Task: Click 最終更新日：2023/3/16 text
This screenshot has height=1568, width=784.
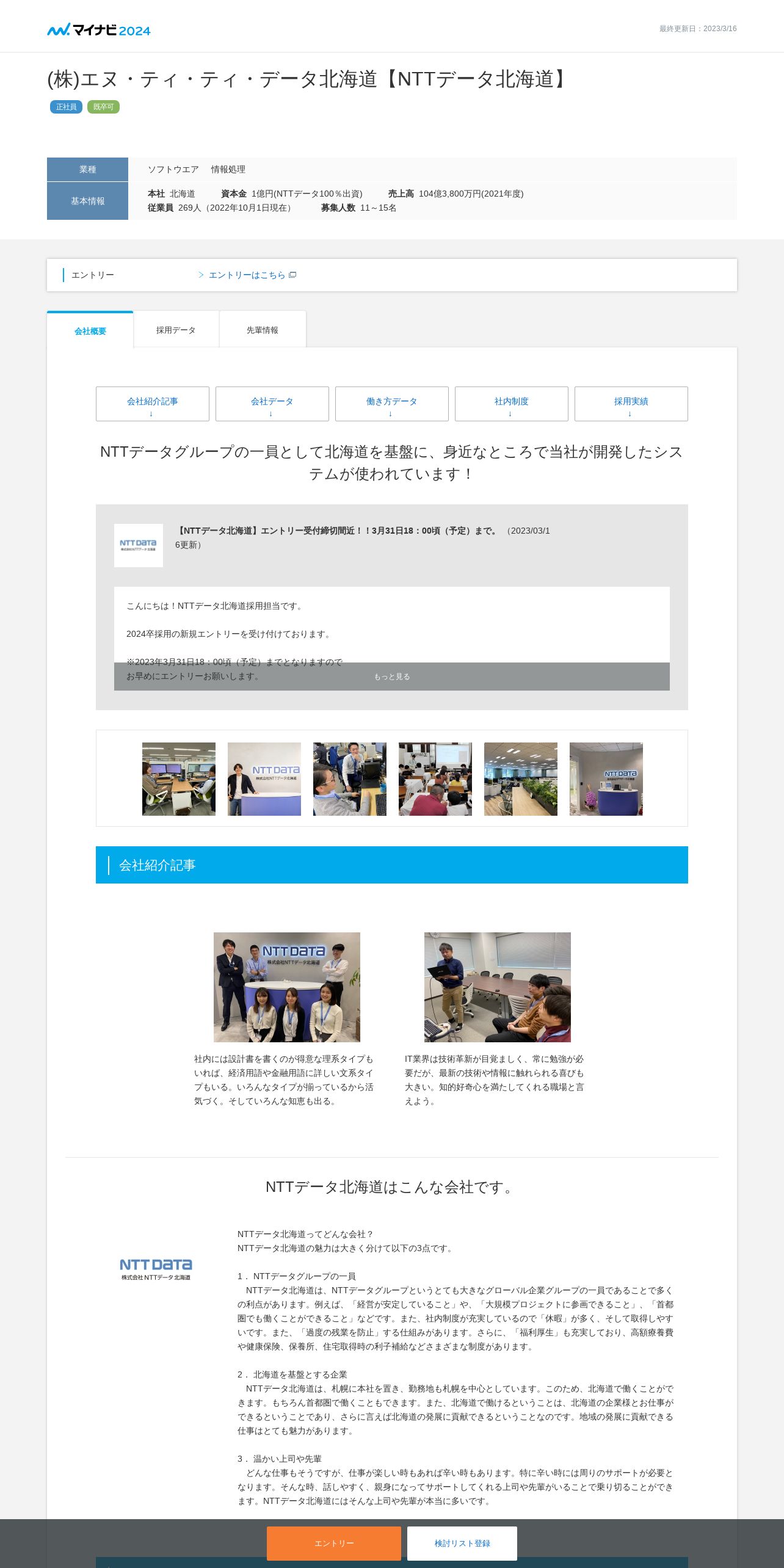Action: [x=698, y=29]
